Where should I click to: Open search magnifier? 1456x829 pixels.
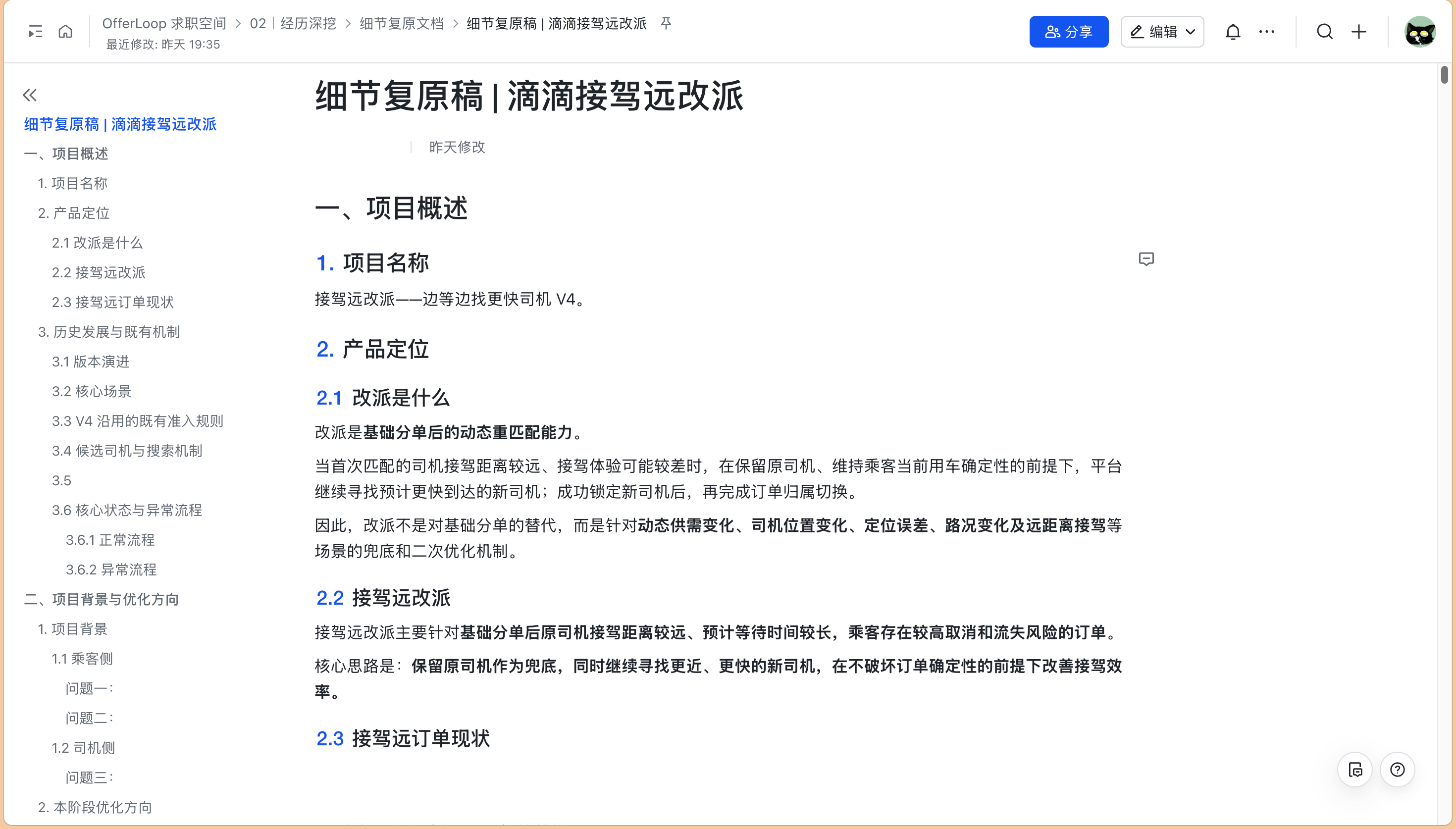pos(1325,32)
